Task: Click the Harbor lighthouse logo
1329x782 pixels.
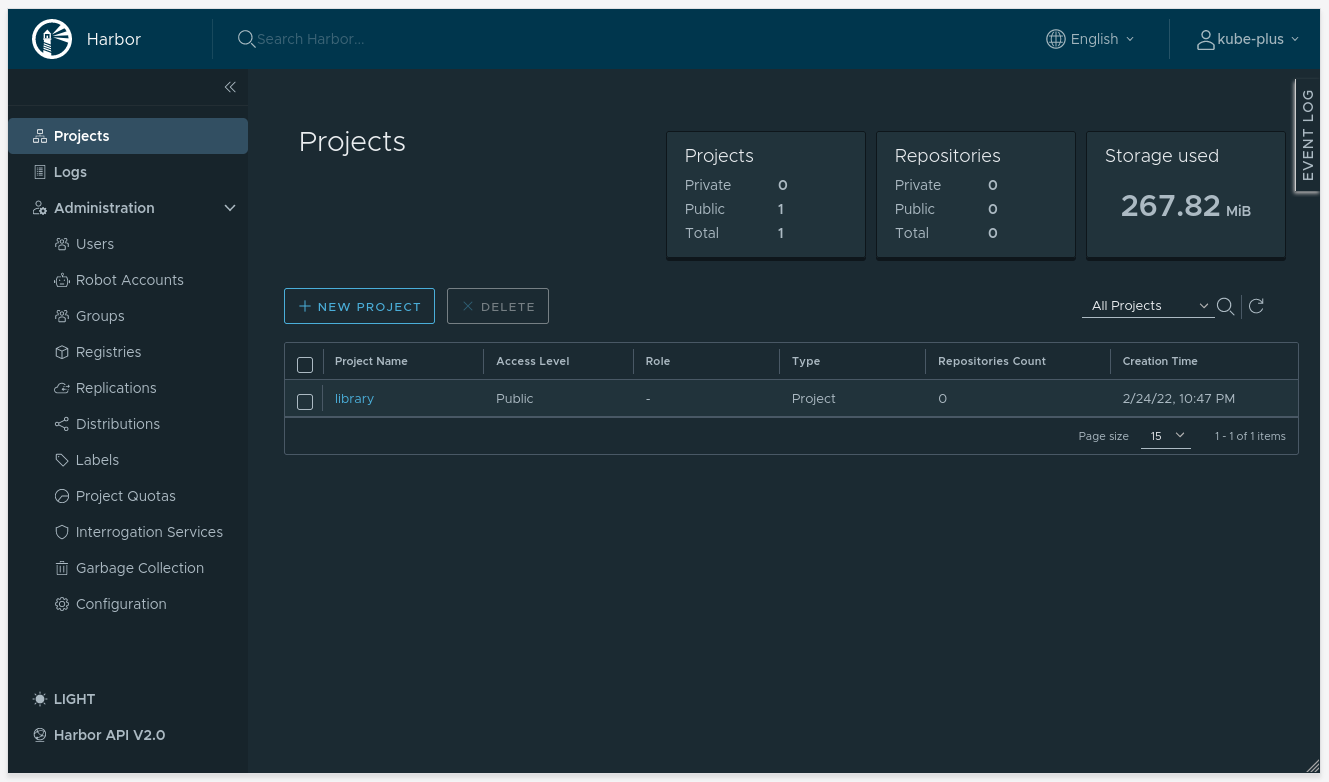Action: click(x=52, y=39)
